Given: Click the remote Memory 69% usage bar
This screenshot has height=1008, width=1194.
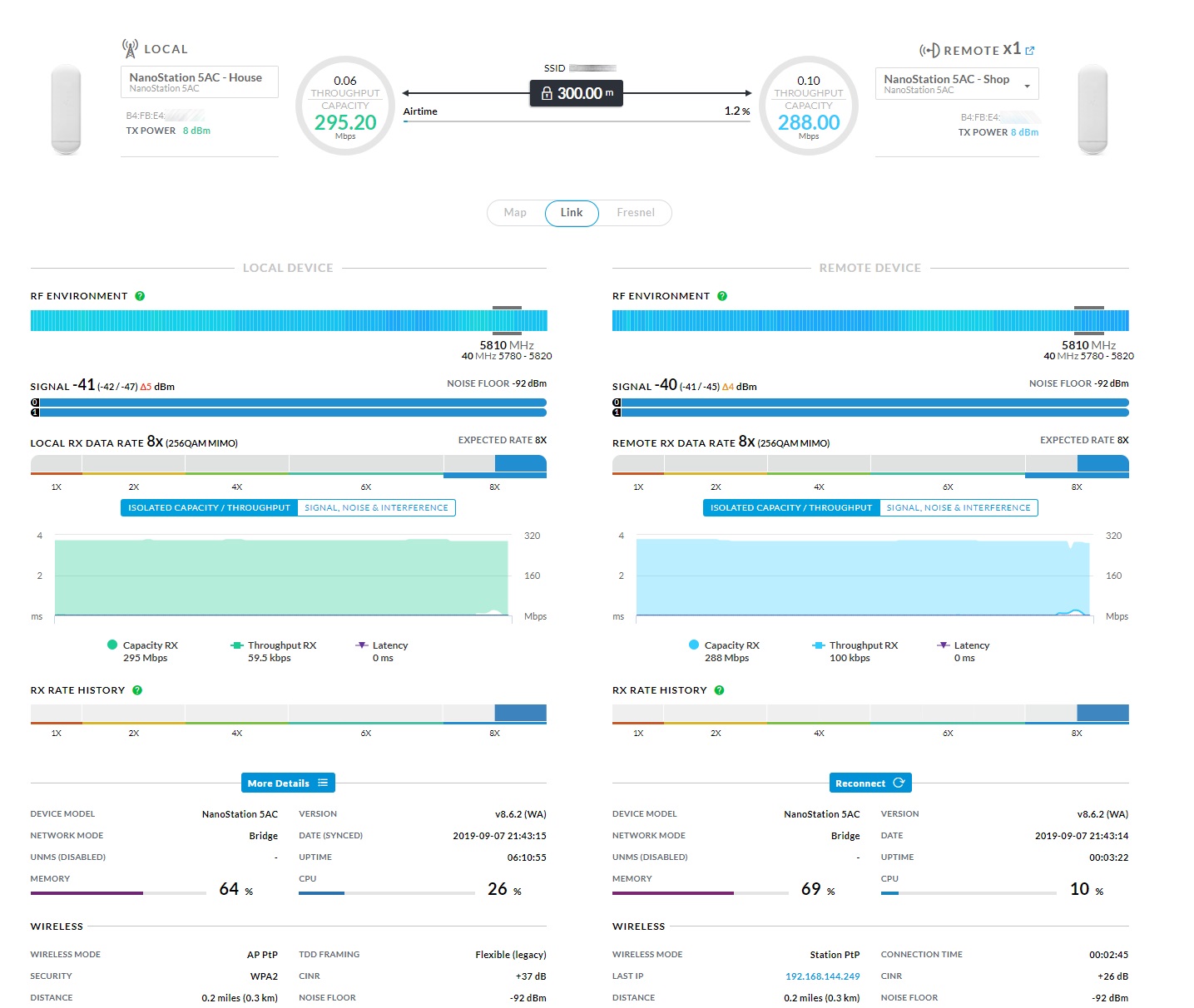Looking at the screenshot, I should pyautogui.click(x=701, y=893).
